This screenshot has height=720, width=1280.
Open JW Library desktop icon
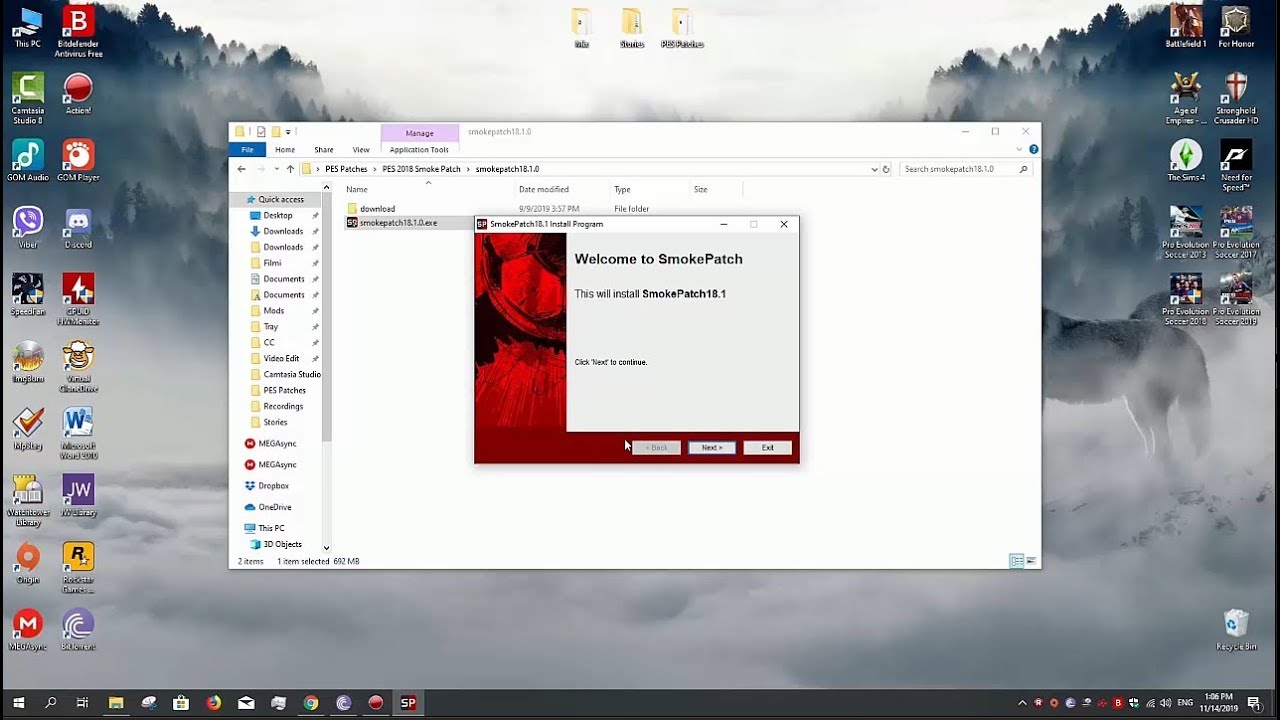78,495
